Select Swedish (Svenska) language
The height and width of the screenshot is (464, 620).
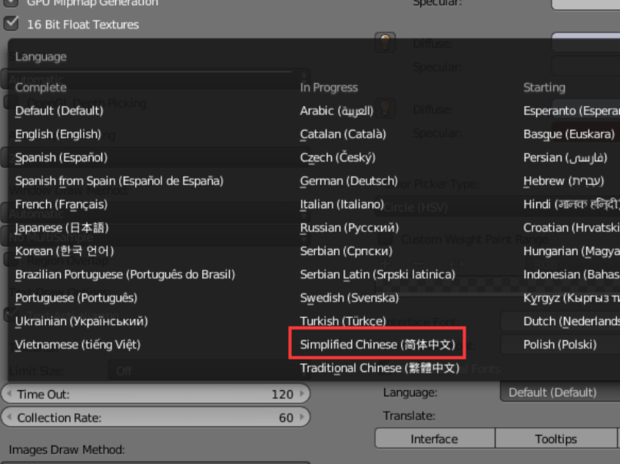[x=349, y=298]
